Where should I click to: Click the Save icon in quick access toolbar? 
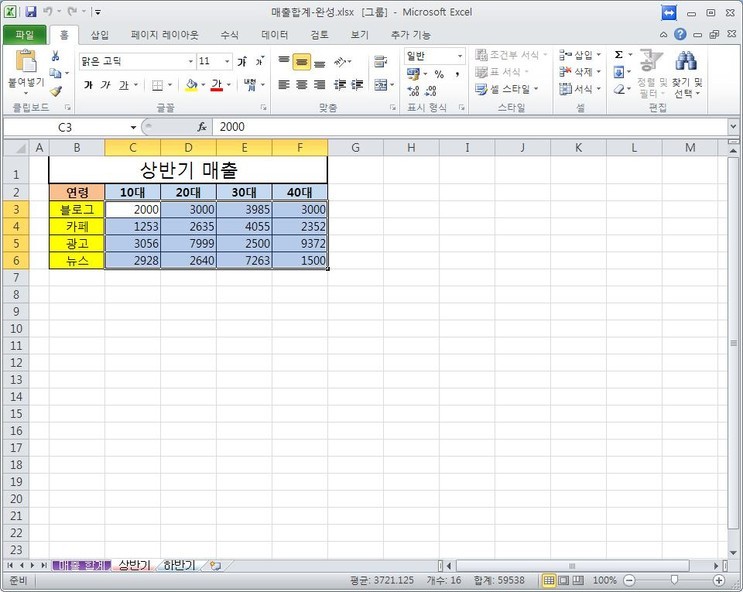click(x=30, y=12)
